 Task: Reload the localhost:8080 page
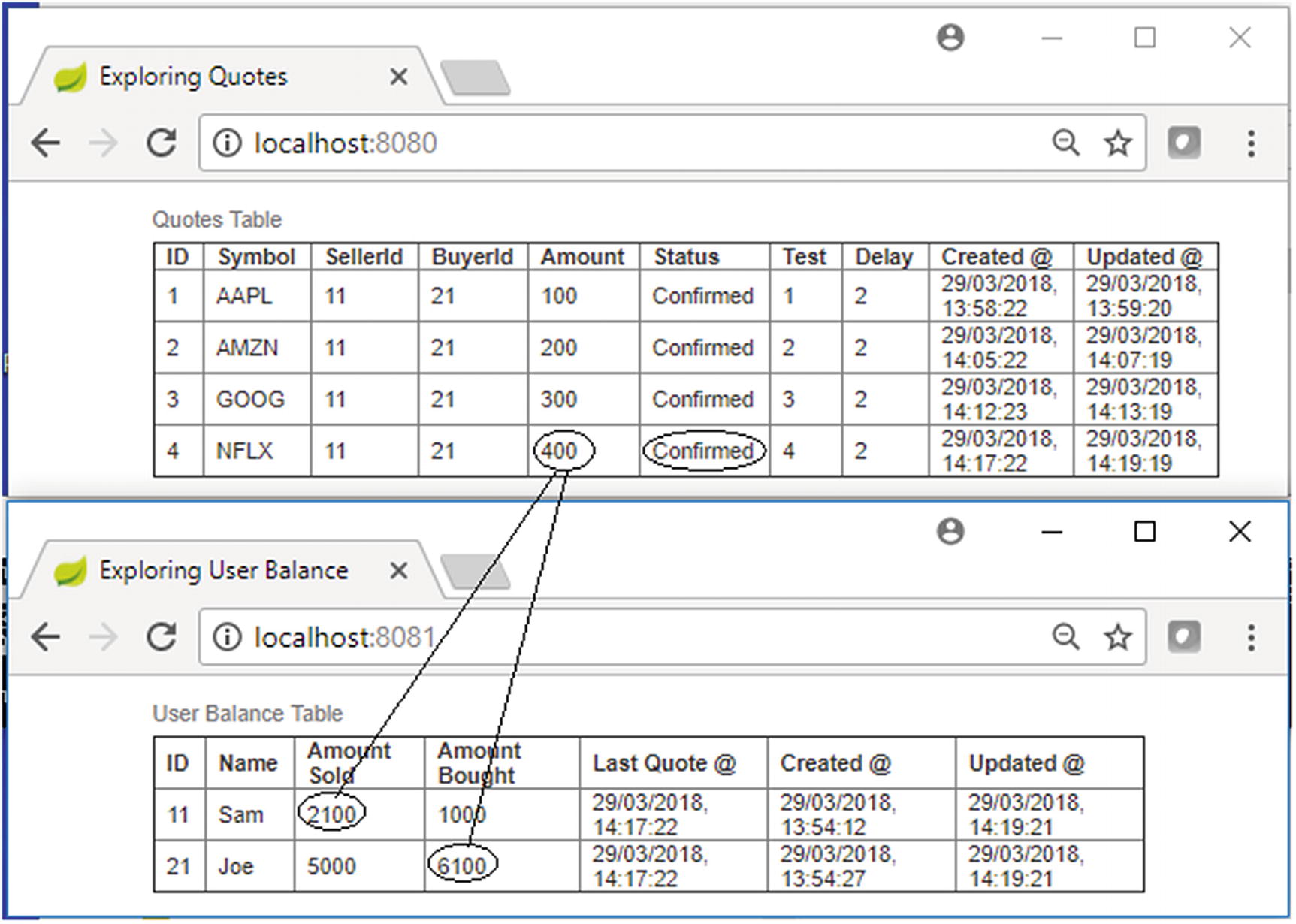coord(161,143)
